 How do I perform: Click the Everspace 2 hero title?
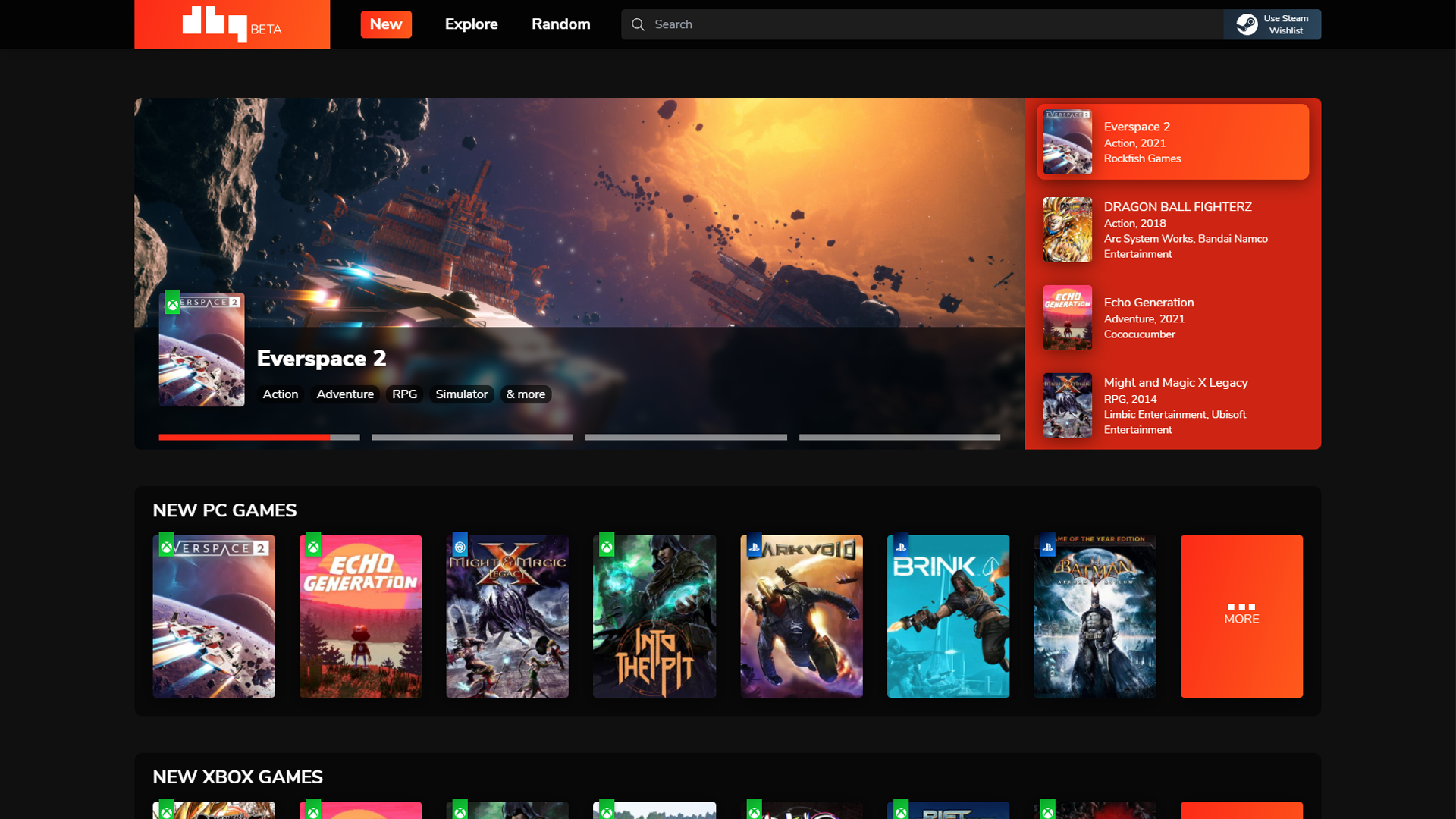pyautogui.click(x=322, y=359)
